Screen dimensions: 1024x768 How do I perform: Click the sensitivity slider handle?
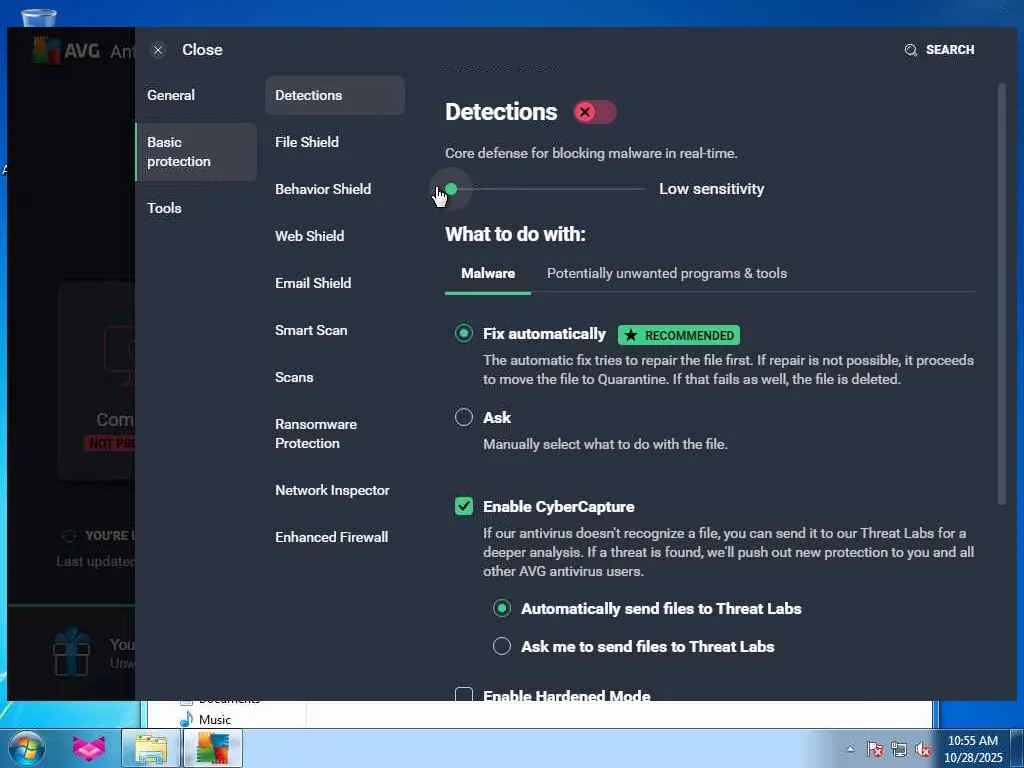451,189
